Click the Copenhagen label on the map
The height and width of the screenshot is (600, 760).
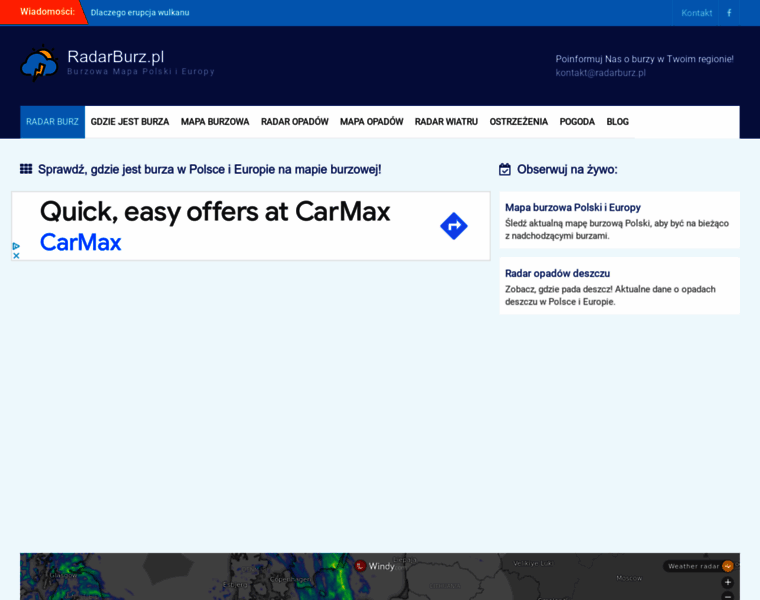click(x=289, y=580)
